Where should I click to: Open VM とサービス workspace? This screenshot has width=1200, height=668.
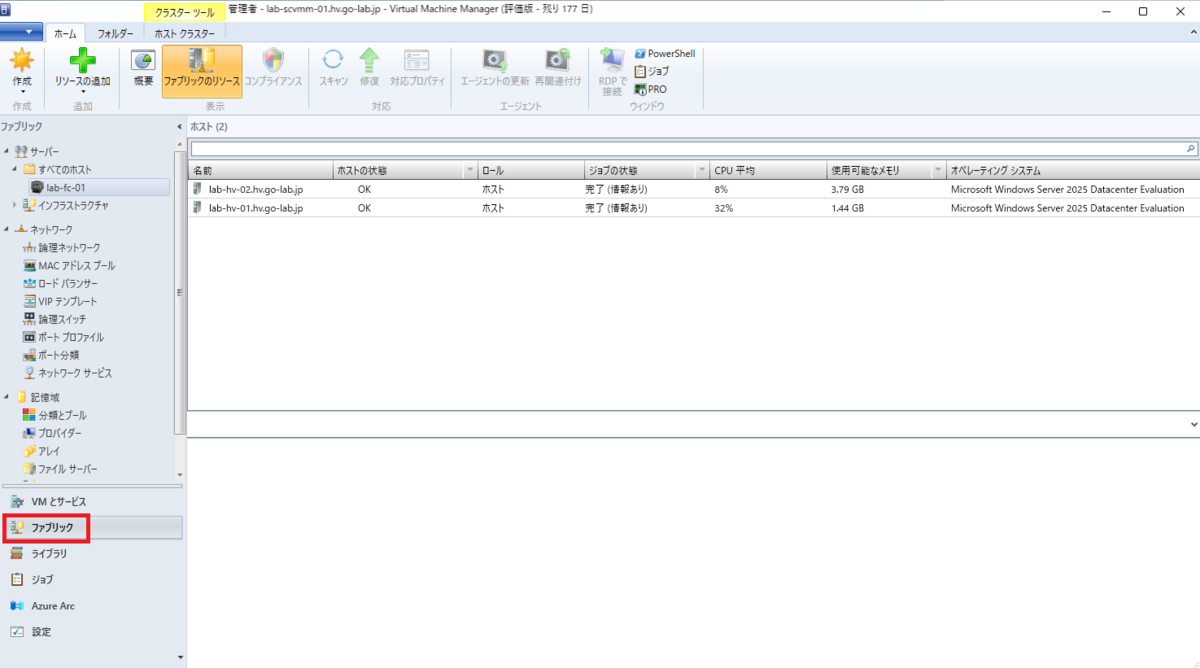coord(91,501)
